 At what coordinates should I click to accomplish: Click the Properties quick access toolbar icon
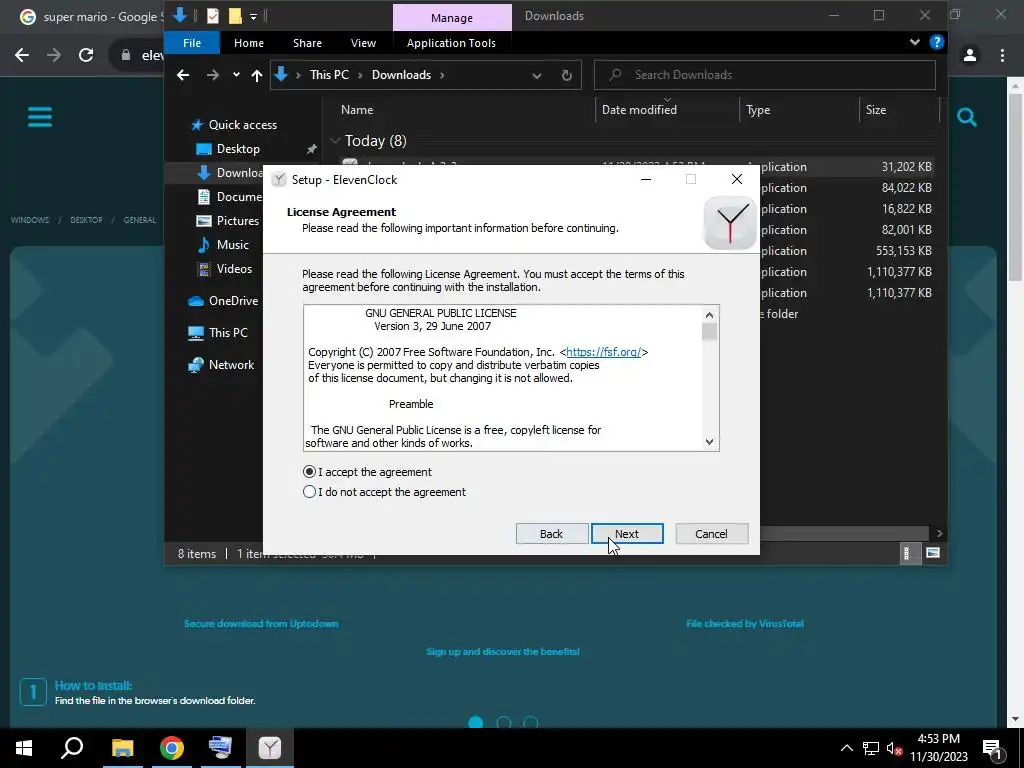coord(213,16)
